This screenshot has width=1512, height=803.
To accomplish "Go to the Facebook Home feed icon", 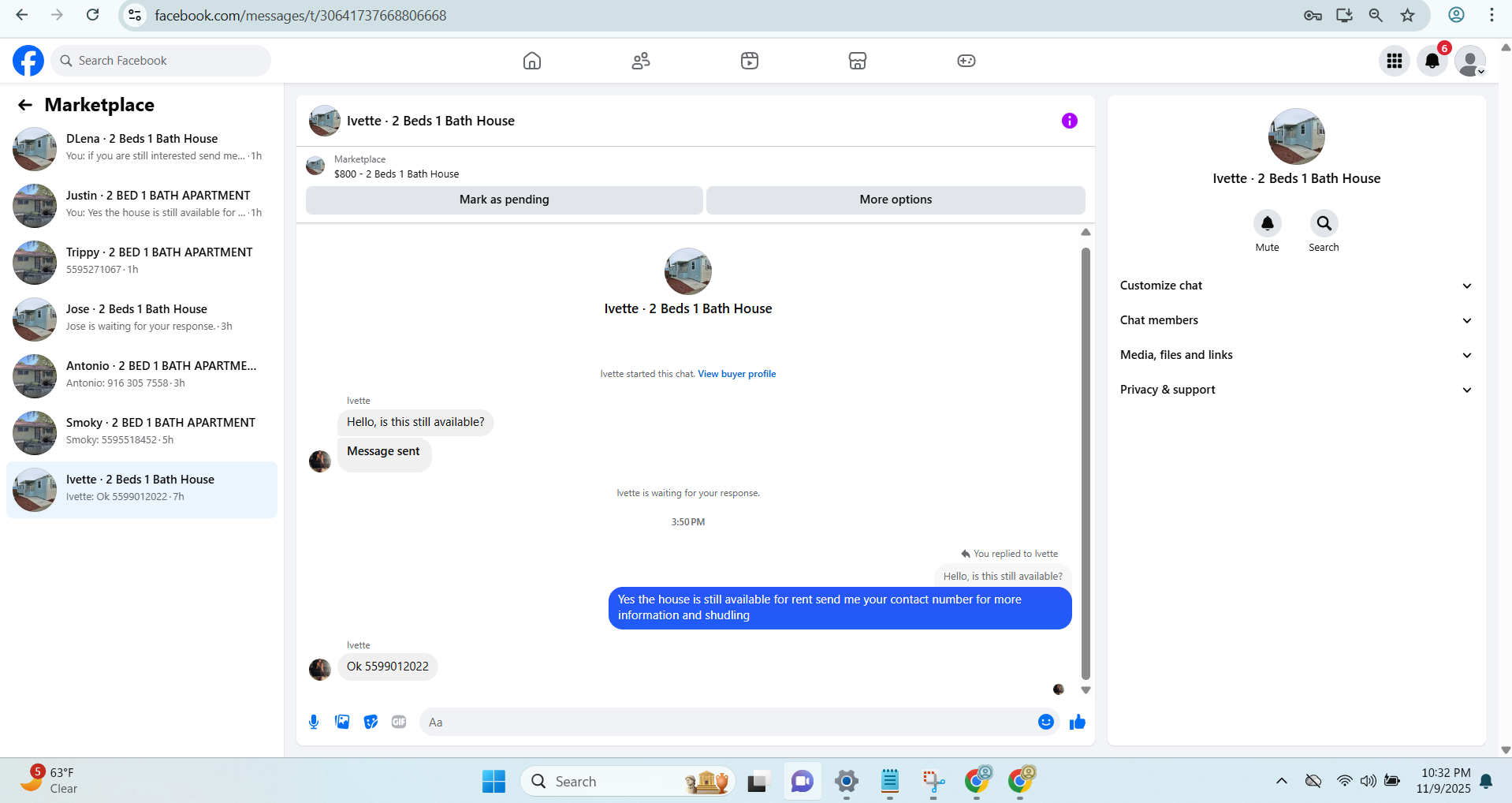I will pos(532,61).
